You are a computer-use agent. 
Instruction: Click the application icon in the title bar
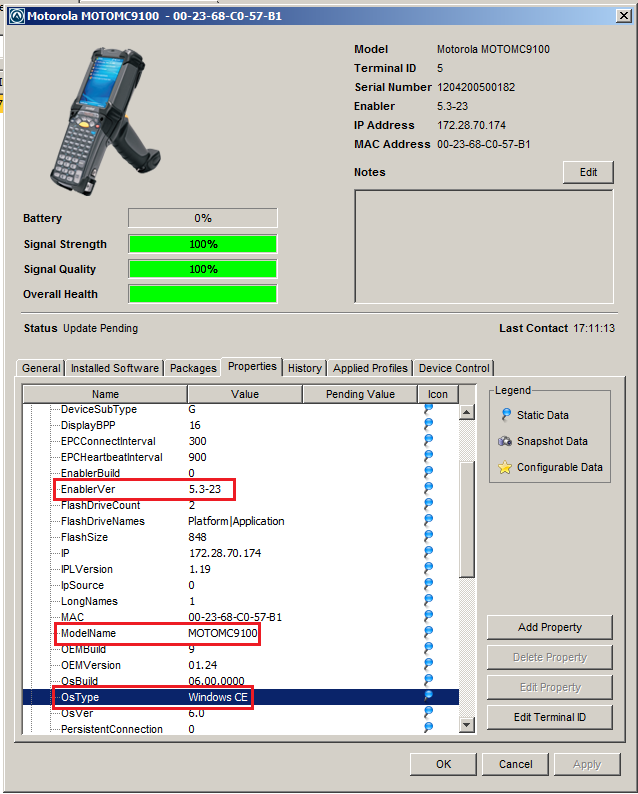17,16
